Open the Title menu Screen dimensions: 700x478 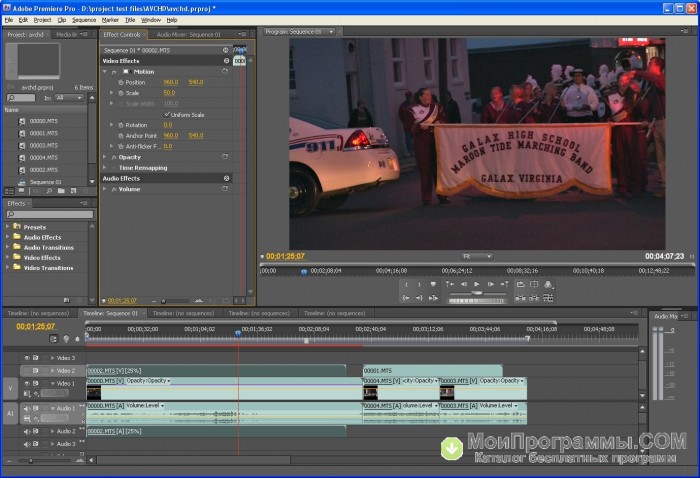click(130, 20)
